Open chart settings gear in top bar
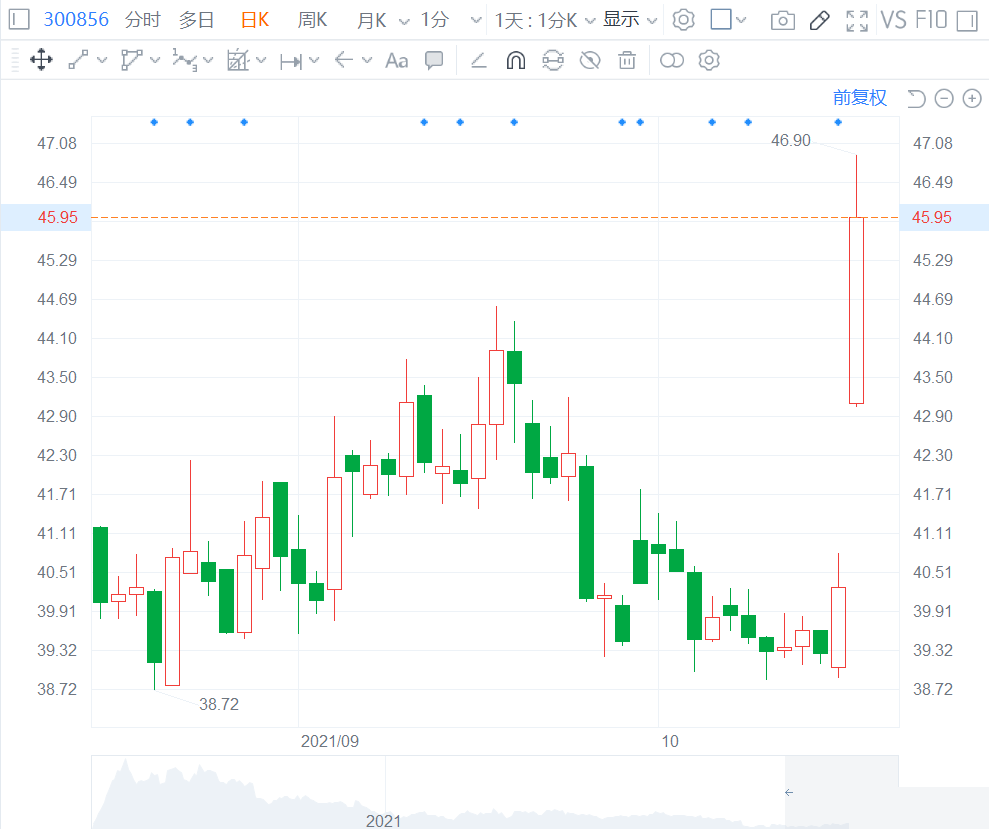This screenshot has width=989, height=829. click(x=683, y=20)
